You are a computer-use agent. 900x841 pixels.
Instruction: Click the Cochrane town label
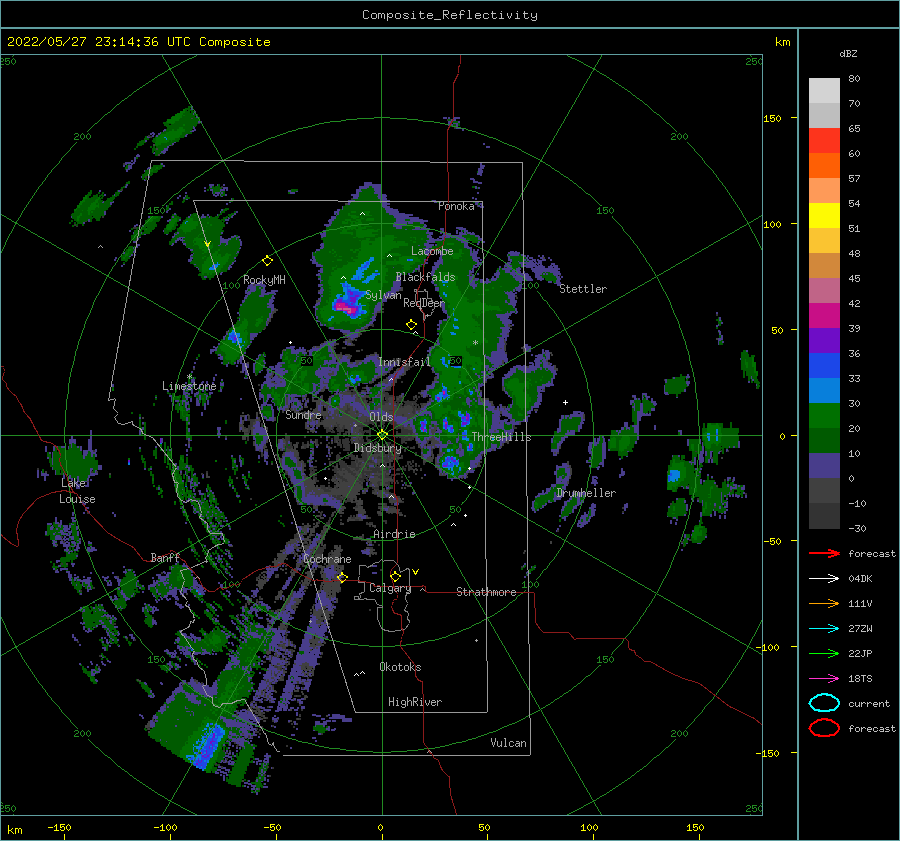327,559
